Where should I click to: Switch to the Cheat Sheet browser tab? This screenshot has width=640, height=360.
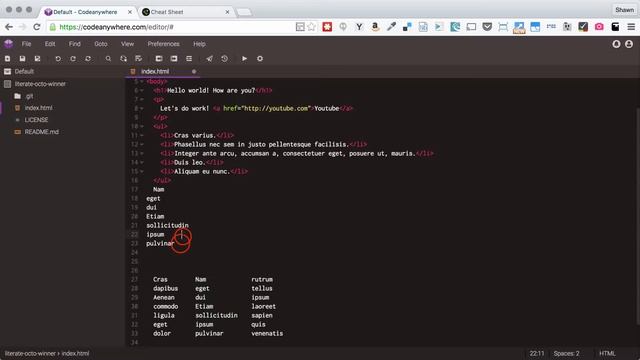pos(186,12)
